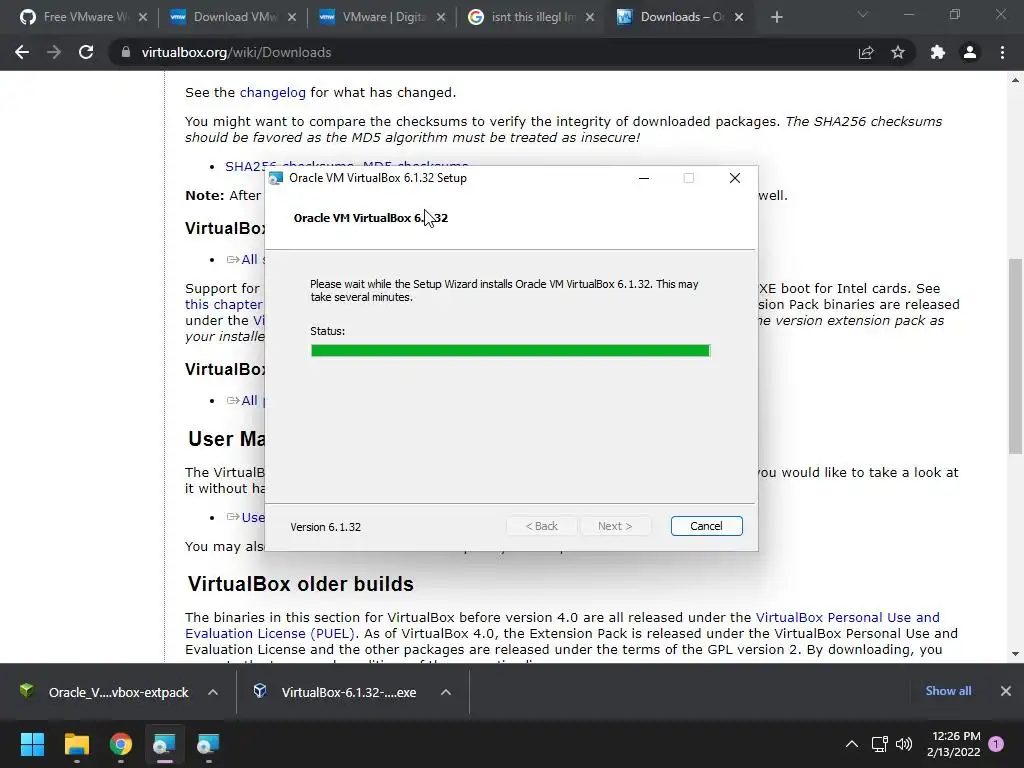Viewport: 1024px width, 768px height.
Task: Click the 'Version 6.1.32' label in the installer
Action: pyautogui.click(x=325, y=527)
